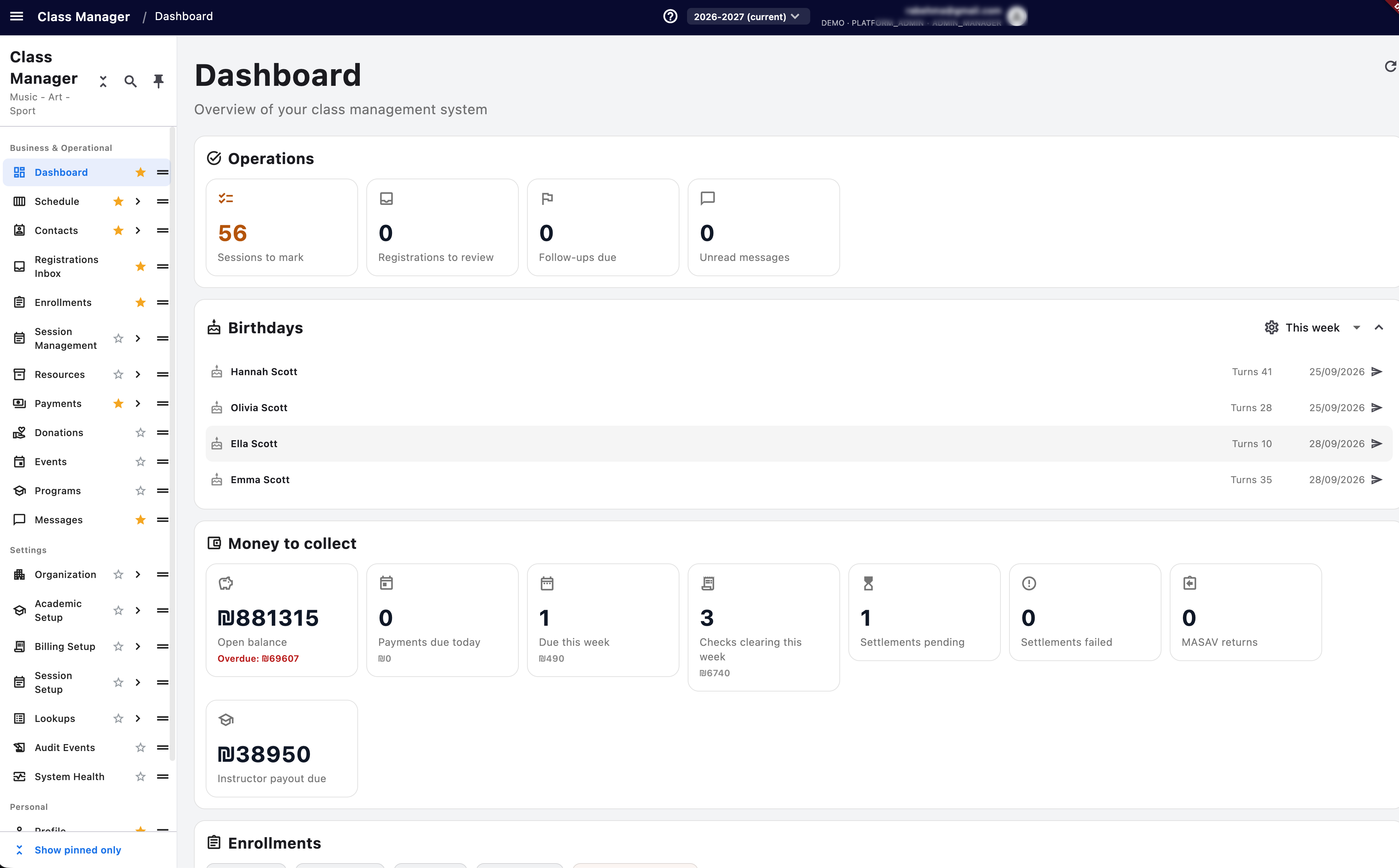The width and height of the screenshot is (1399, 868).
Task: Expand the Organization submenu chevron
Action: point(138,575)
